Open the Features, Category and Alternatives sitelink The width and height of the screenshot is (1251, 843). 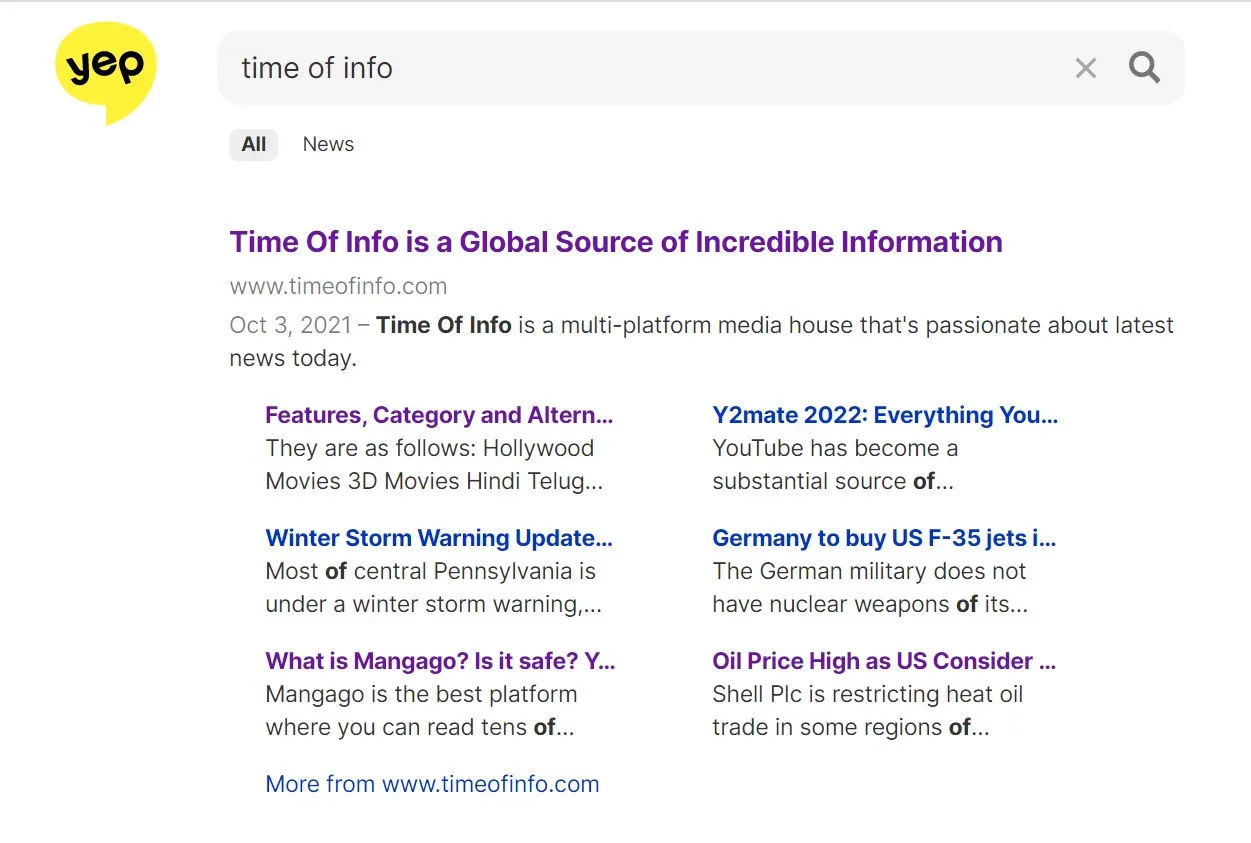point(438,414)
